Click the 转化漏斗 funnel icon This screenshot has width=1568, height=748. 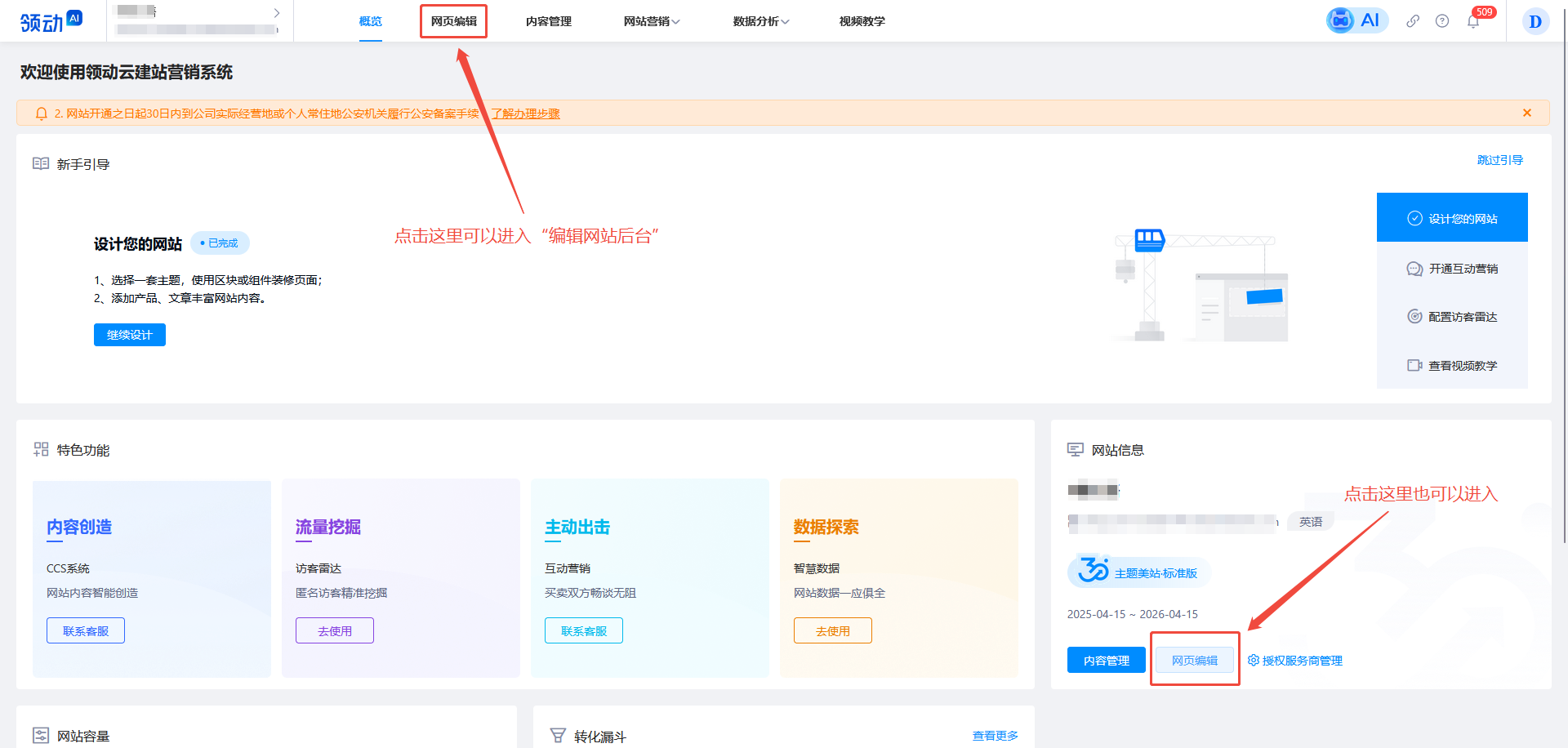pyautogui.click(x=559, y=734)
